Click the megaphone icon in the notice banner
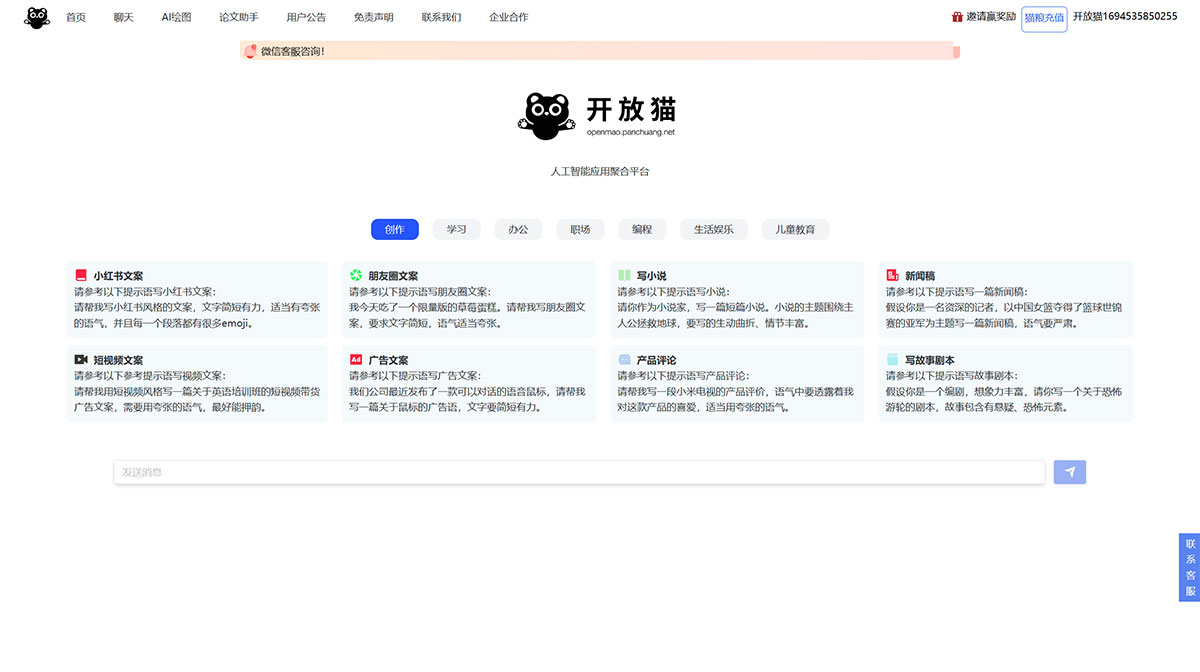Screen dimensions: 1200x672 pyautogui.click(x=250, y=50)
